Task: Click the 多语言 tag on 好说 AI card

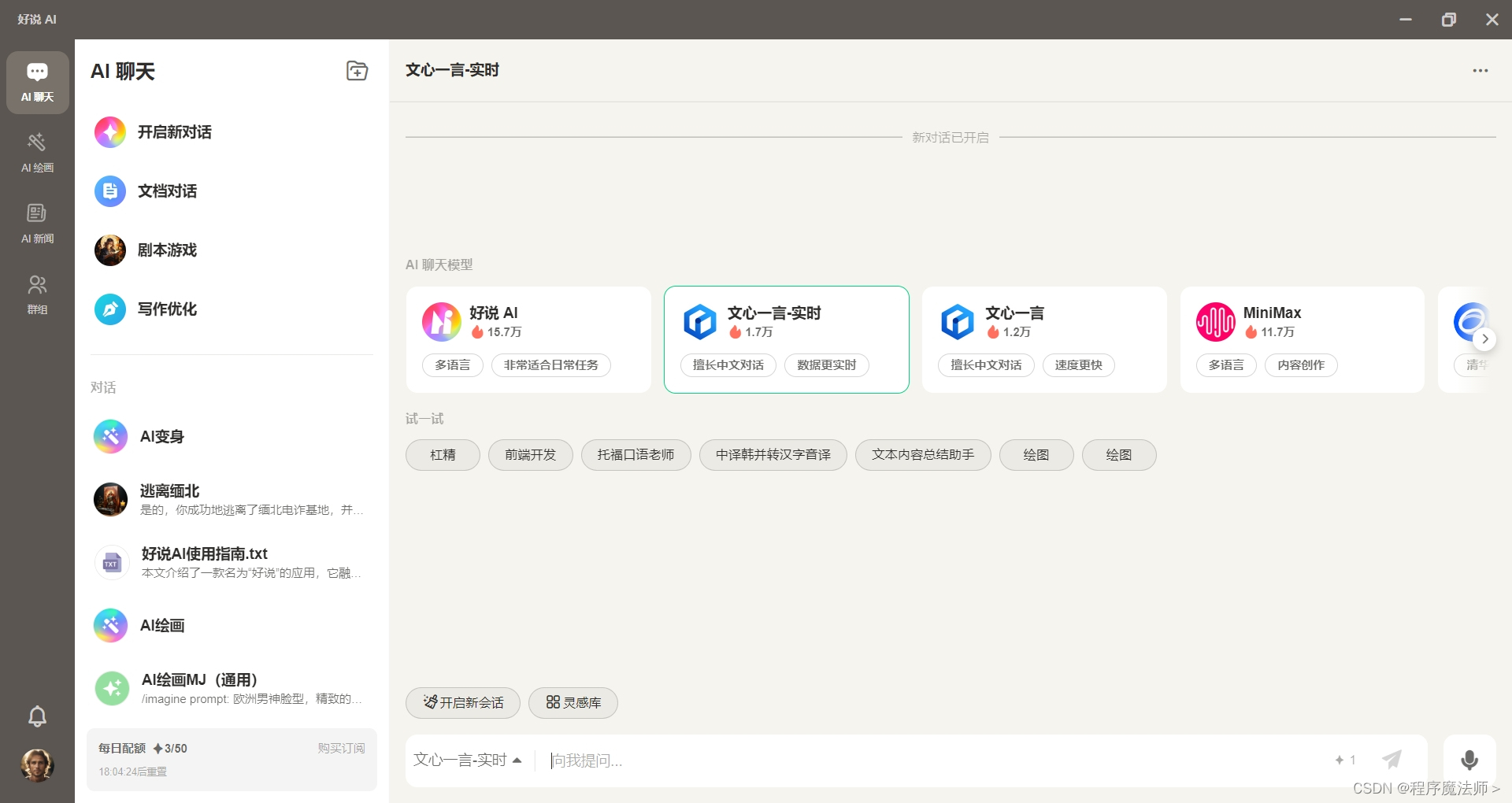Action: [453, 365]
